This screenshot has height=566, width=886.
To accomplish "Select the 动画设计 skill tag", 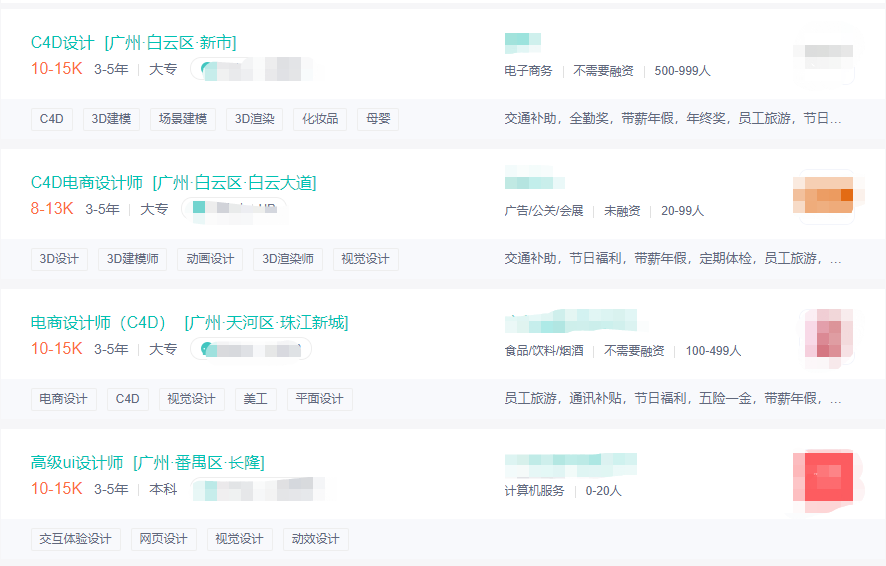I will [x=210, y=259].
